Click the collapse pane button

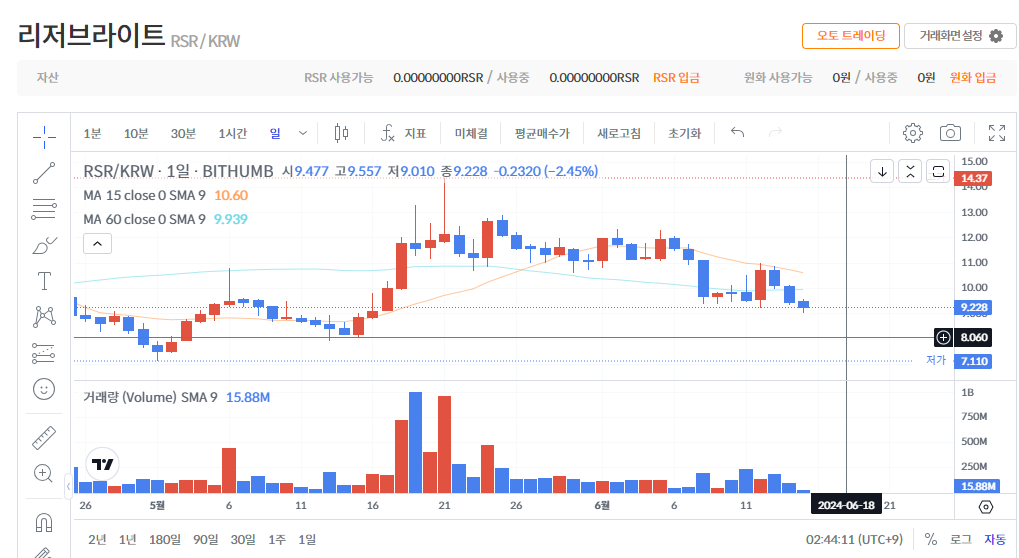(910, 171)
